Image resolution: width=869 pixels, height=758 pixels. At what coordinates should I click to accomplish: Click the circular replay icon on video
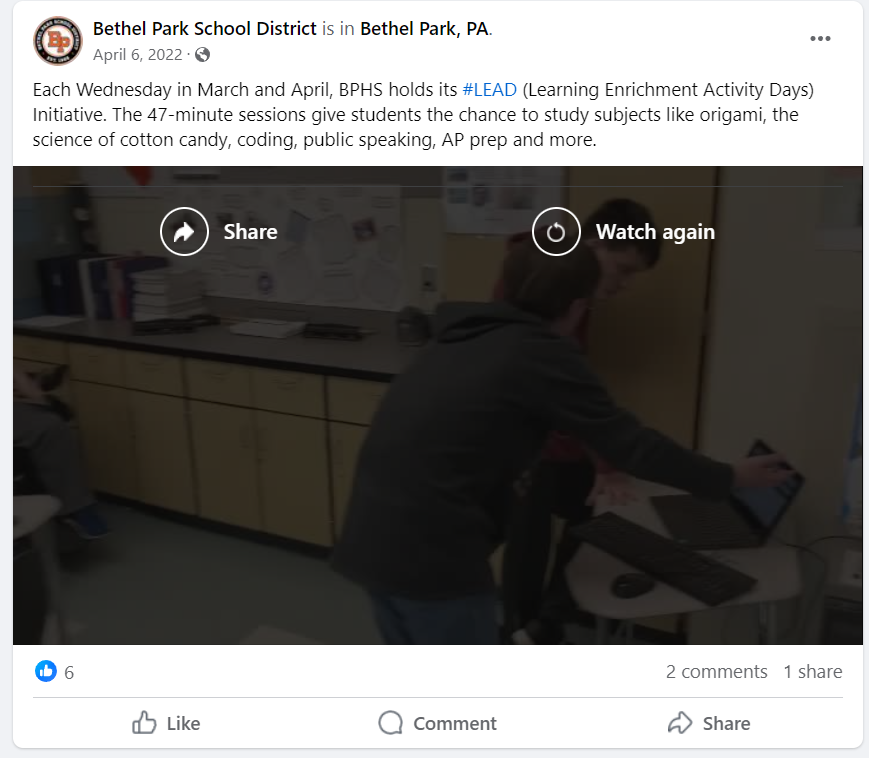556,232
